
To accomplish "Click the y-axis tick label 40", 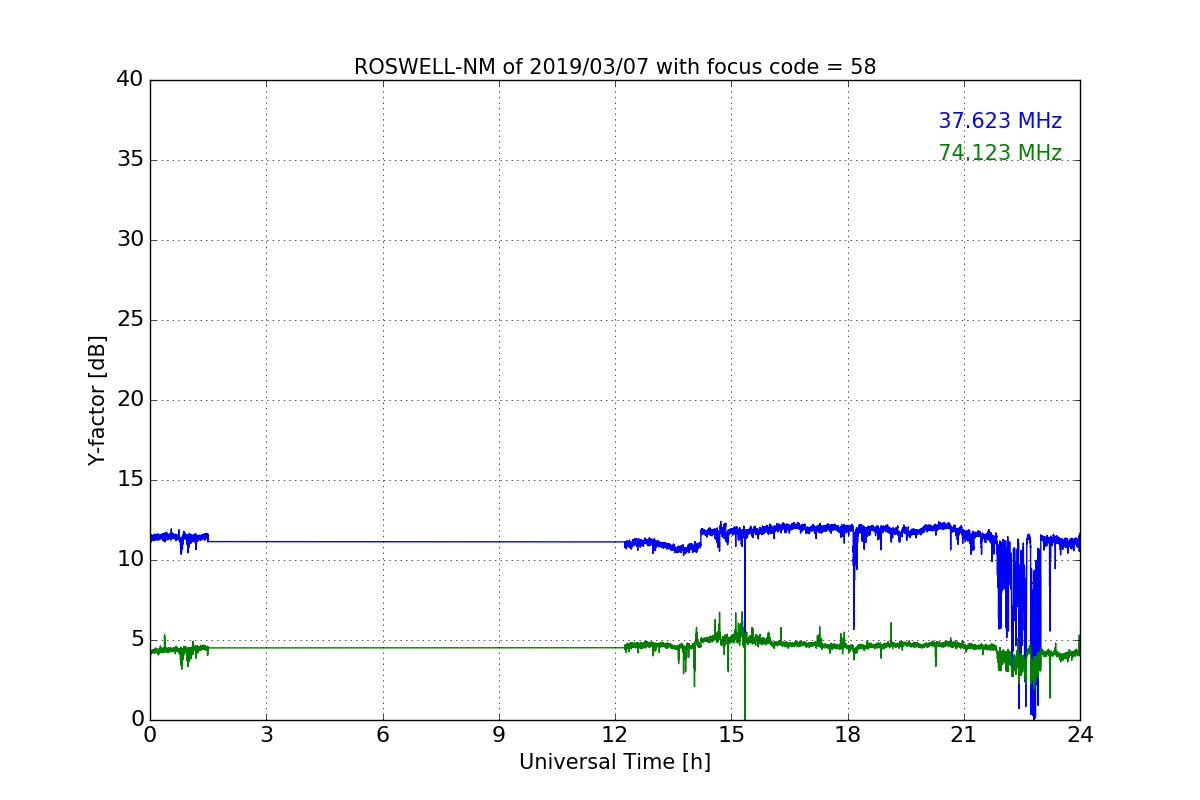I will [129, 80].
